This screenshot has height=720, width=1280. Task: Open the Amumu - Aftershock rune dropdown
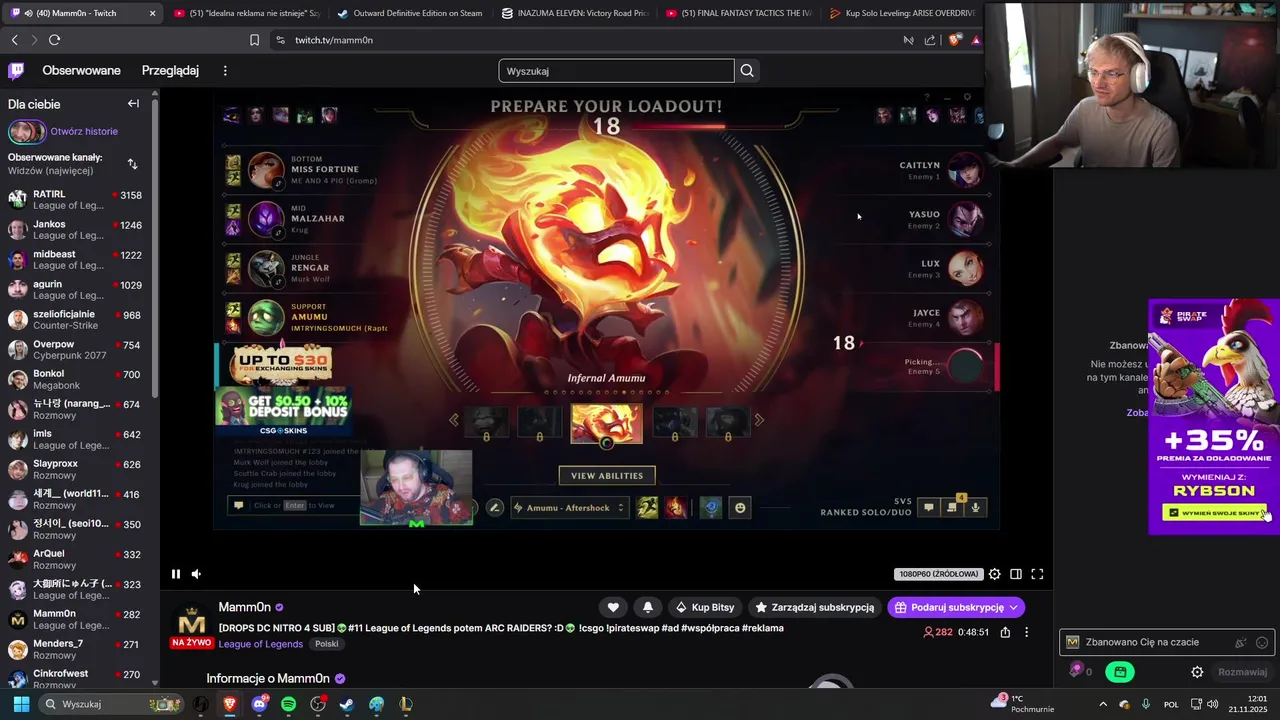(568, 508)
